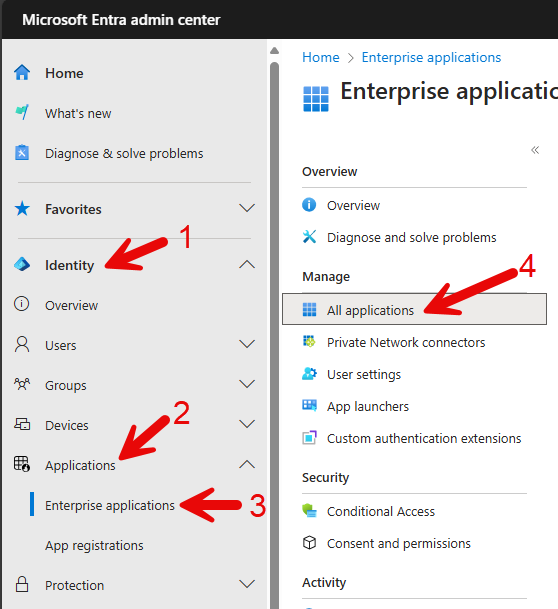Click the Users label in sidebar
558x609 pixels.
[61, 345]
